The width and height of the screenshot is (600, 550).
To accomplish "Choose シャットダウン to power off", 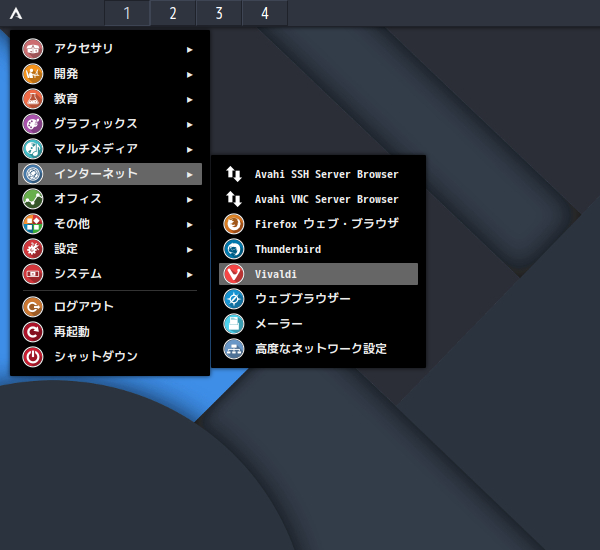I will tap(110, 357).
